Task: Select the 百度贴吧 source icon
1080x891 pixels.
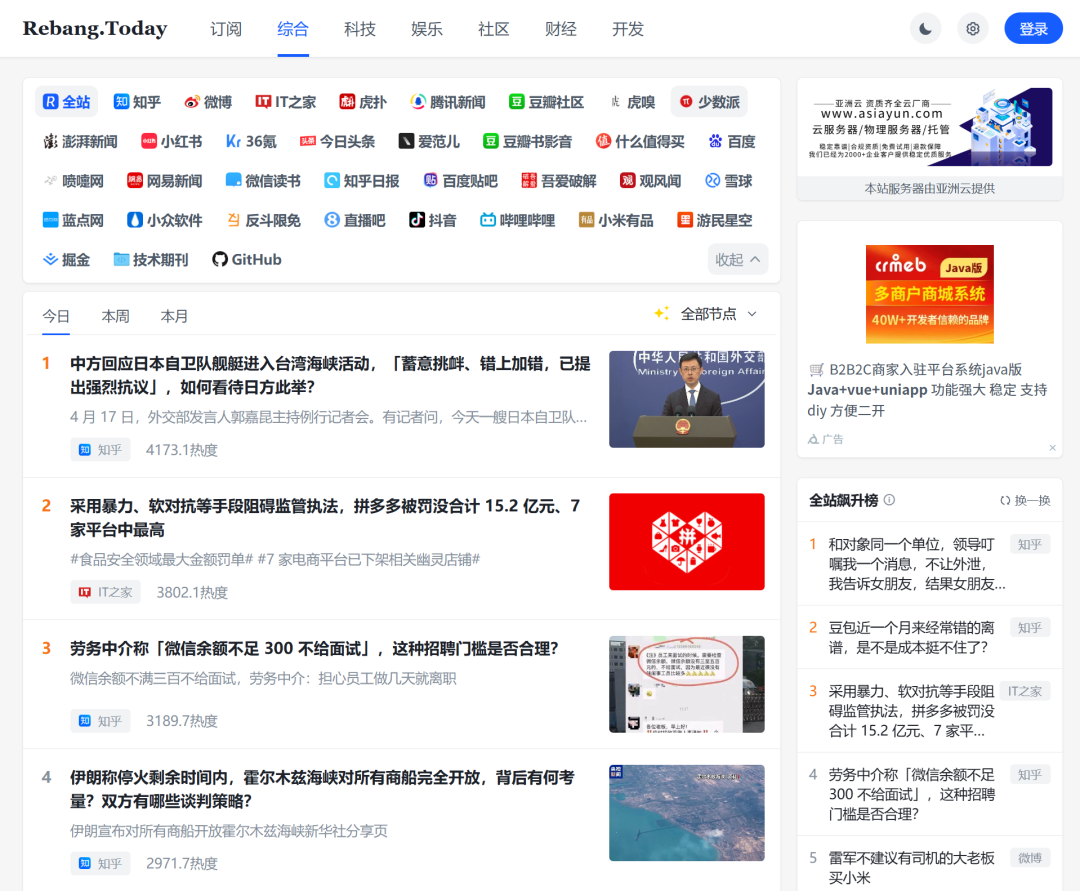Action: pyautogui.click(x=460, y=180)
